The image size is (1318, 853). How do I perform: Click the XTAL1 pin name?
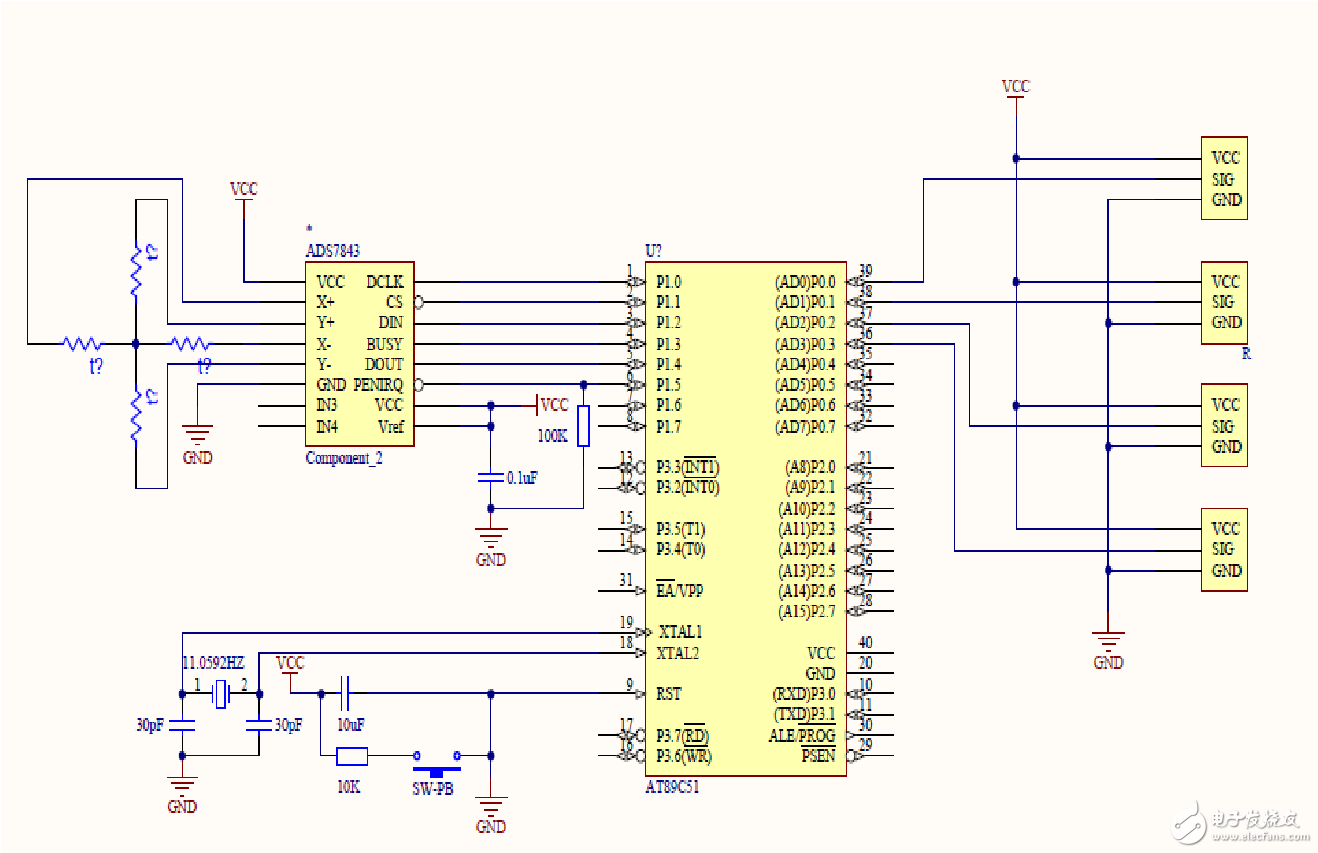click(x=680, y=632)
